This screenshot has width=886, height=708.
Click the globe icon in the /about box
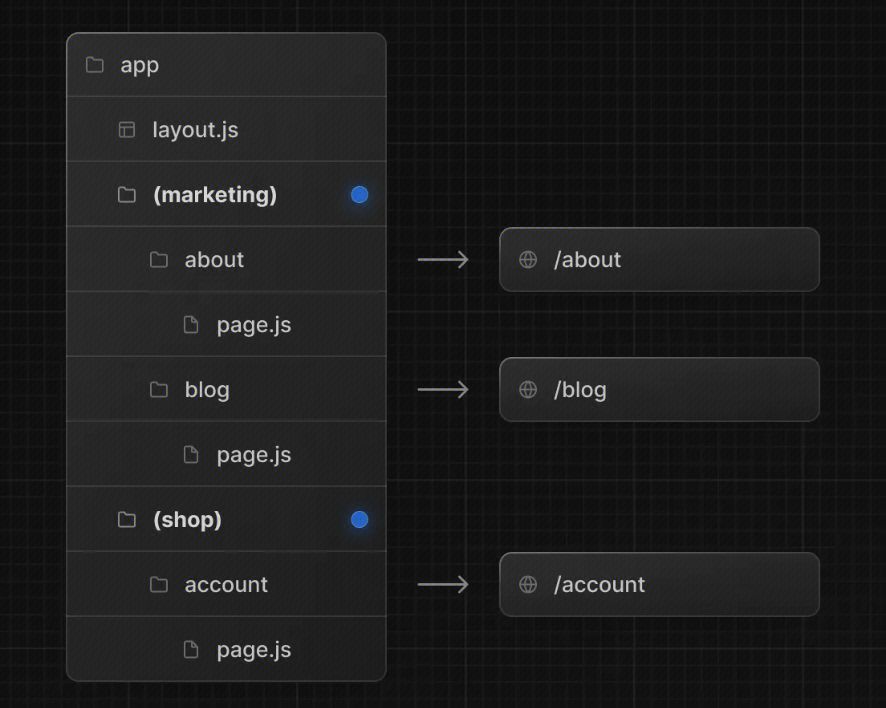pos(528,260)
